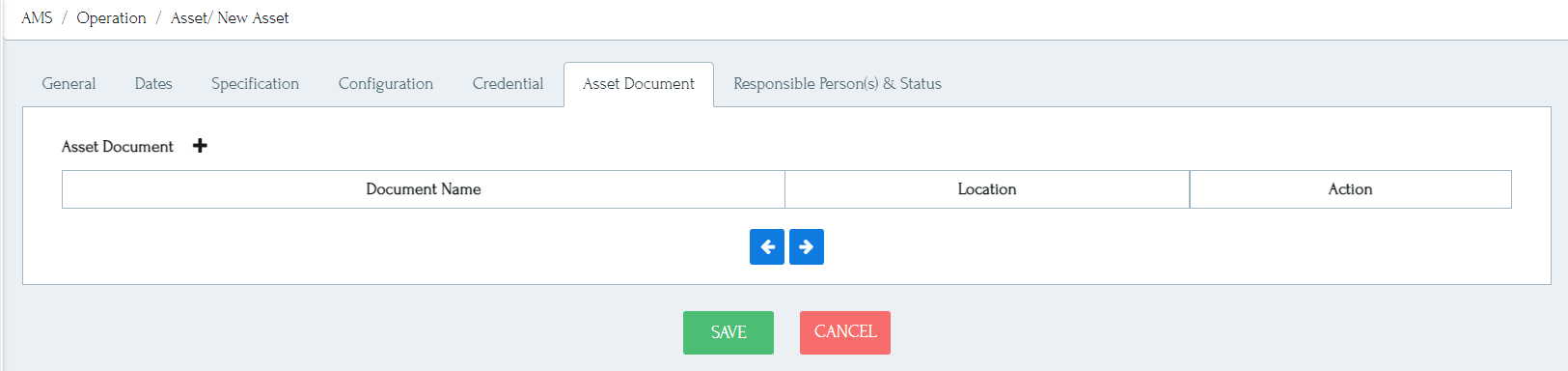This screenshot has height=371, width=1568.
Task: Save the new asset
Action: point(729,332)
